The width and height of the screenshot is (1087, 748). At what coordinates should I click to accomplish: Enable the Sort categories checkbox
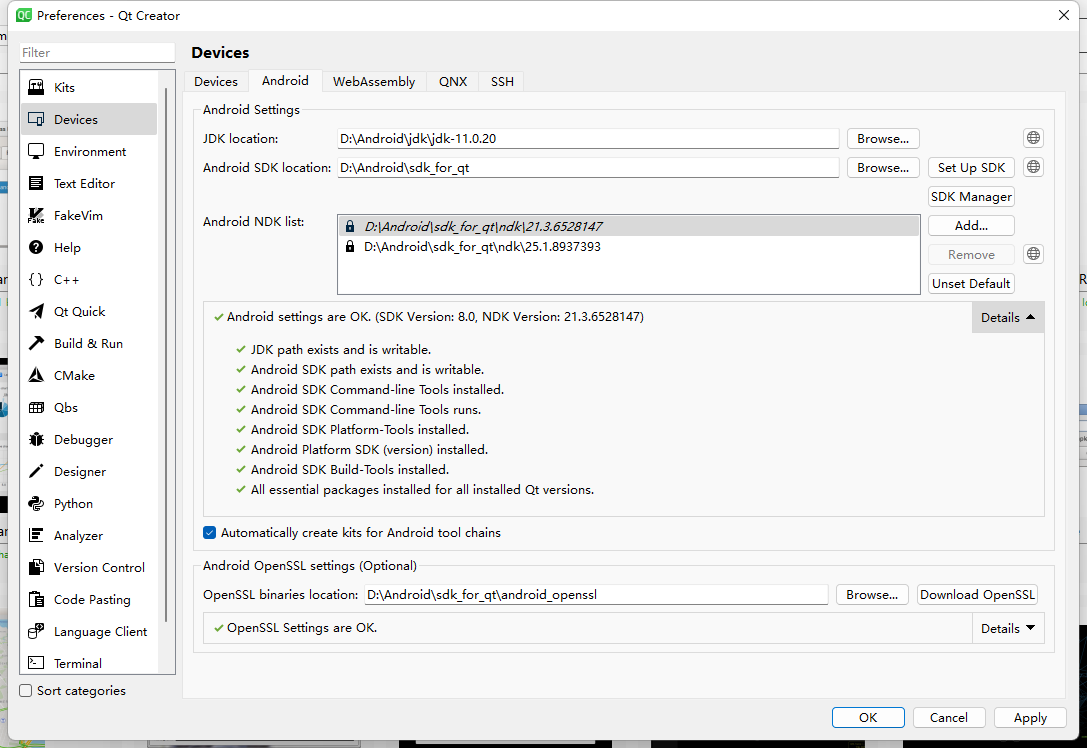pos(26,690)
